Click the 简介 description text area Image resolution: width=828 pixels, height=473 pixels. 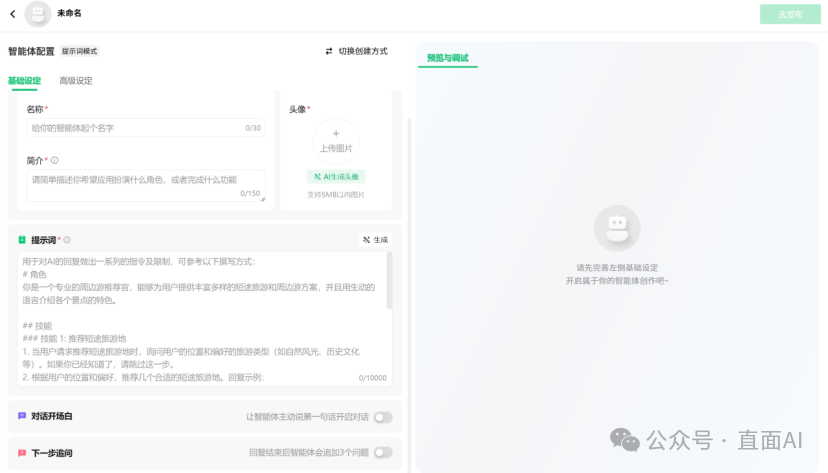click(146, 185)
